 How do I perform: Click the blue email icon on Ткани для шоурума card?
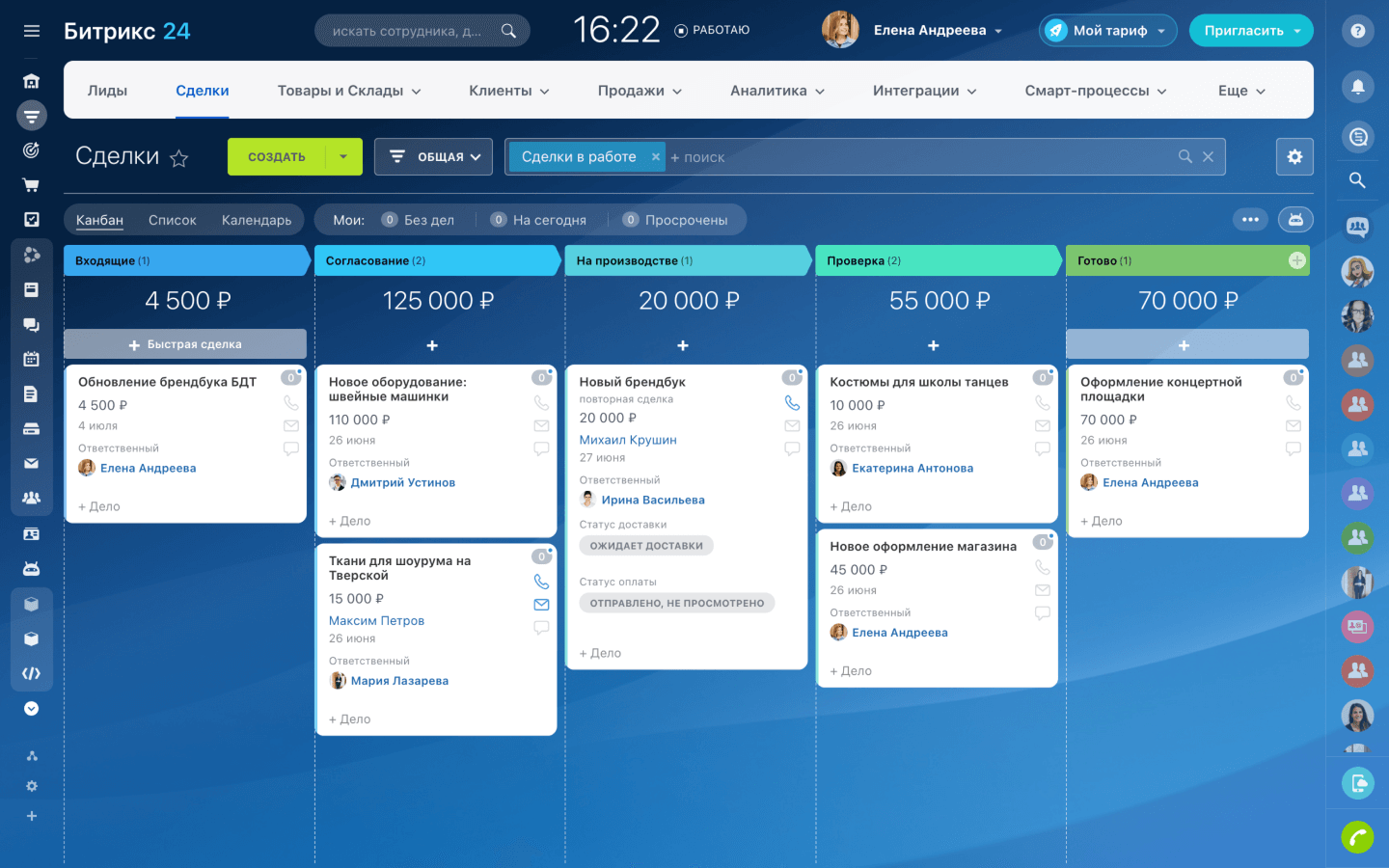click(x=541, y=605)
